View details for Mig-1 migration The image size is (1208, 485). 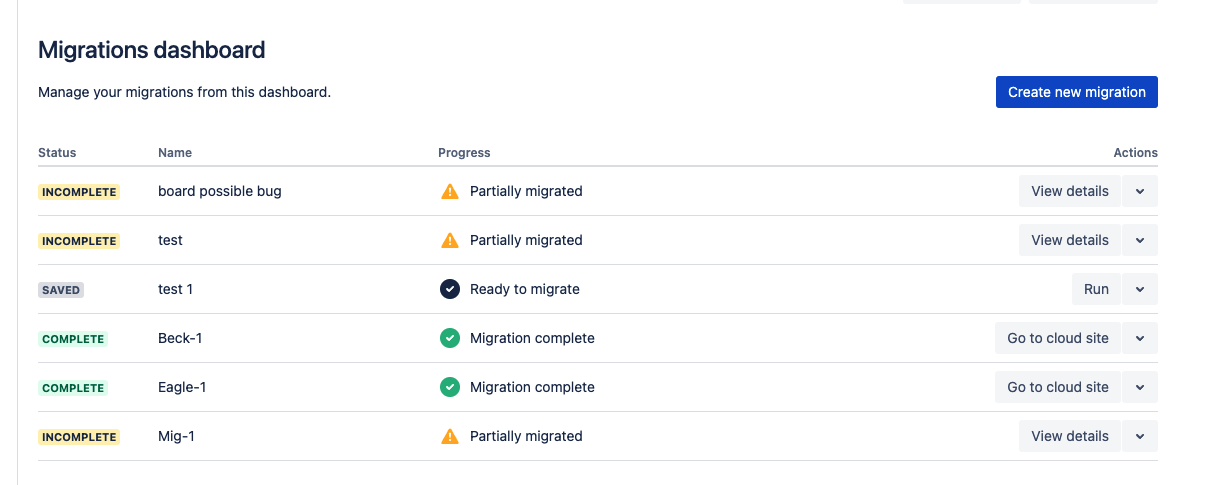point(1069,436)
